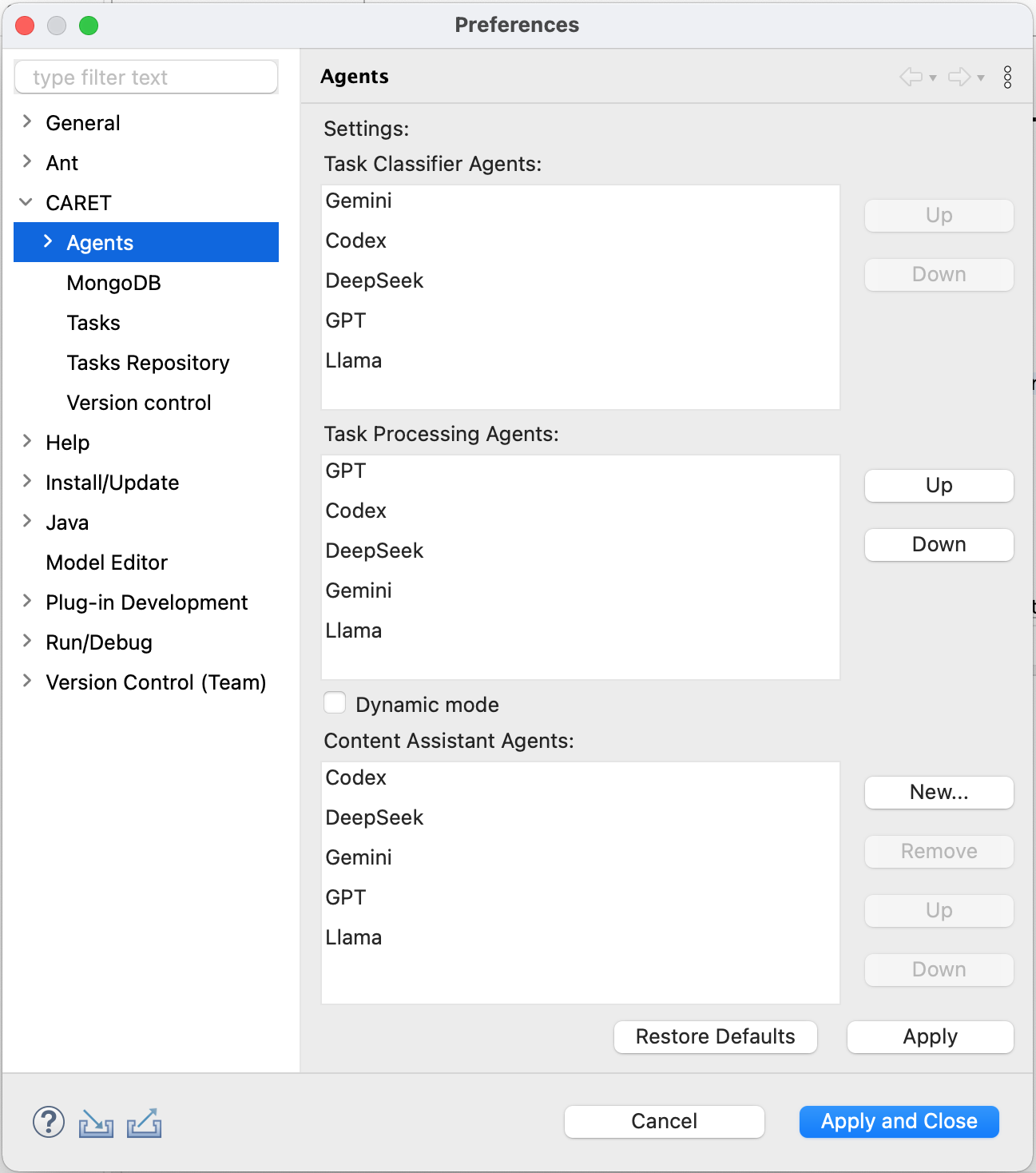Select MongoDB in the sidebar
1036x1173 pixels.
click(x=113, y=282)
